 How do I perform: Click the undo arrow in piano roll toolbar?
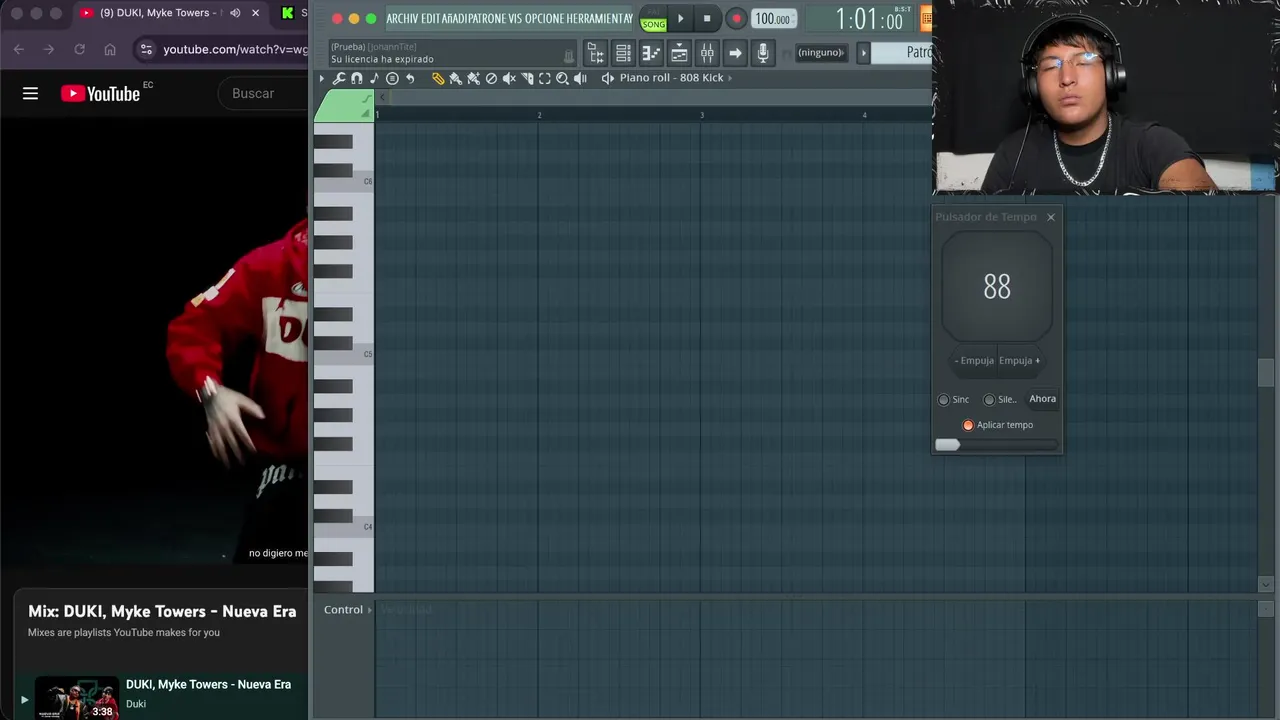(410, 78)
